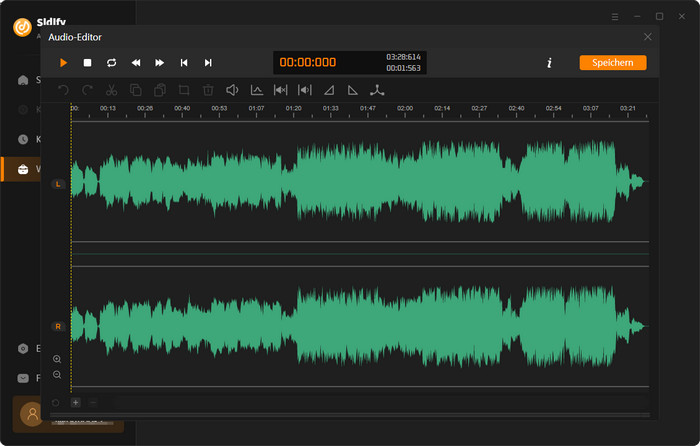This screenshot has width=700, height=446.
Task: Apply fade out effect
Action: (353, 90)
